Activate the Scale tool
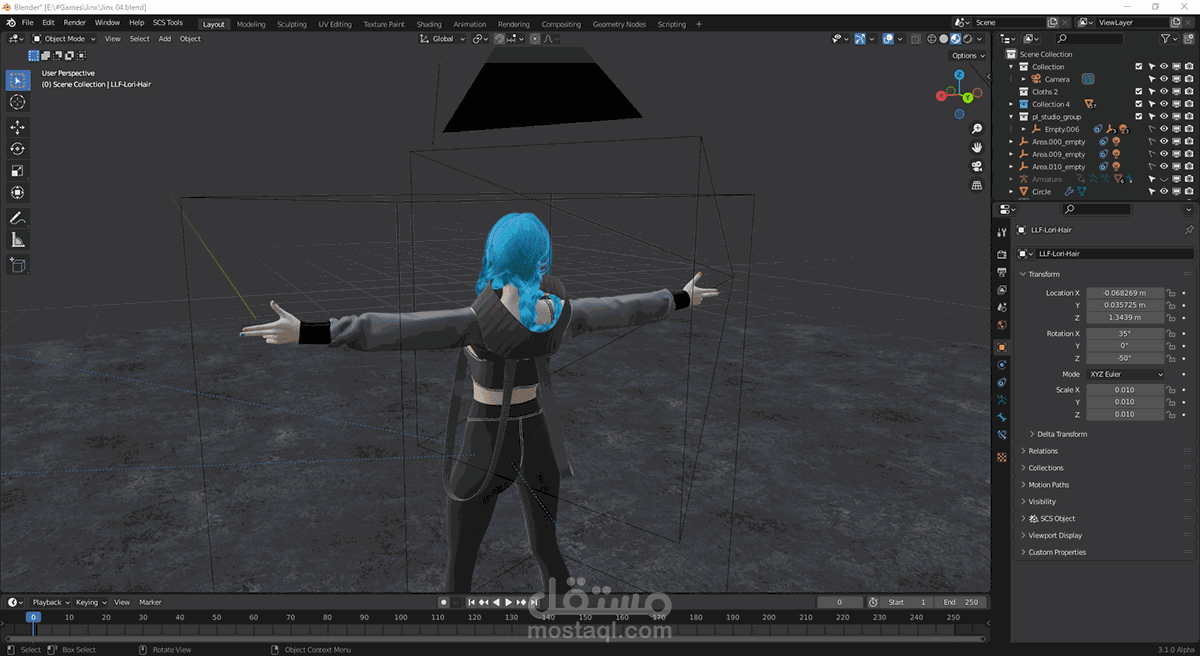Image resolution: width=1200 pixels, height=656 pixels. (x=18, y=171)
